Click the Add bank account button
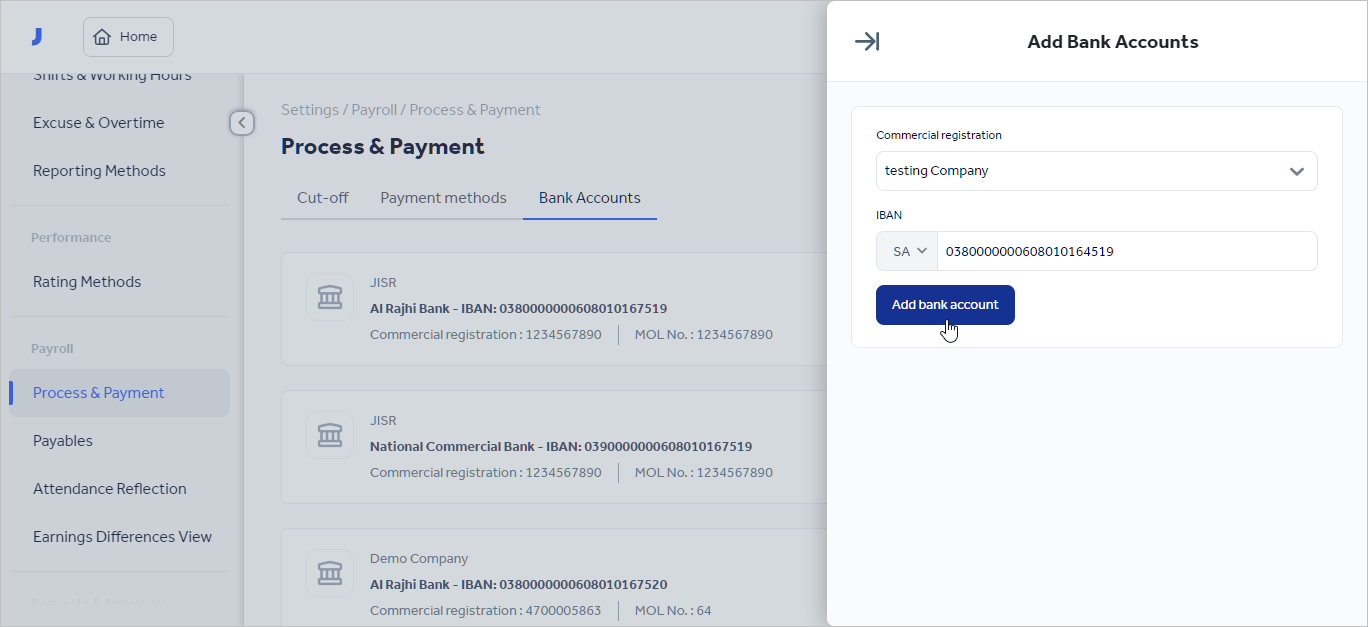The width and height of the screenshot is (1368, 627). point(944,304)
